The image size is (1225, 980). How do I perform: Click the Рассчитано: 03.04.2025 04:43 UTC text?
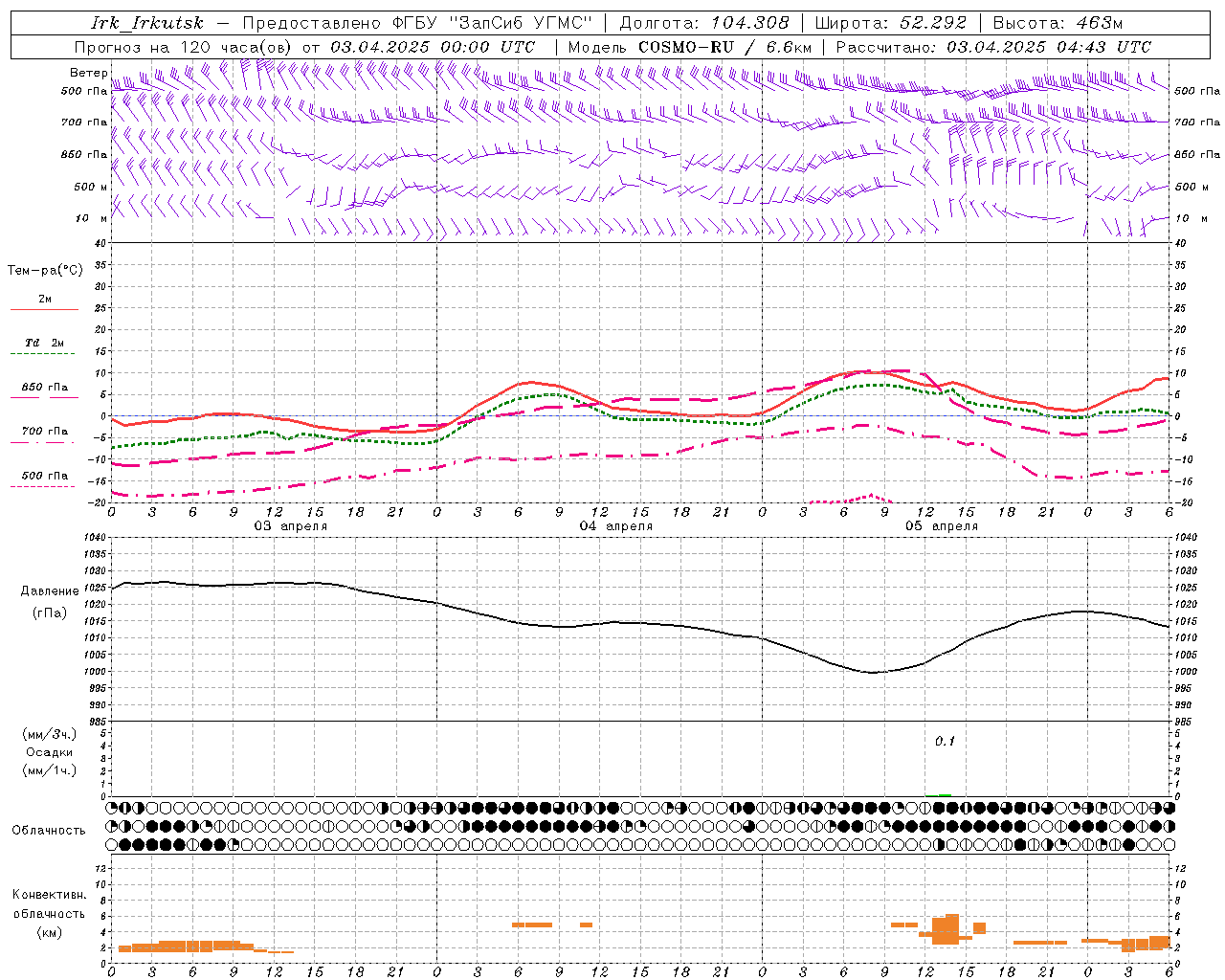point(993,47)
